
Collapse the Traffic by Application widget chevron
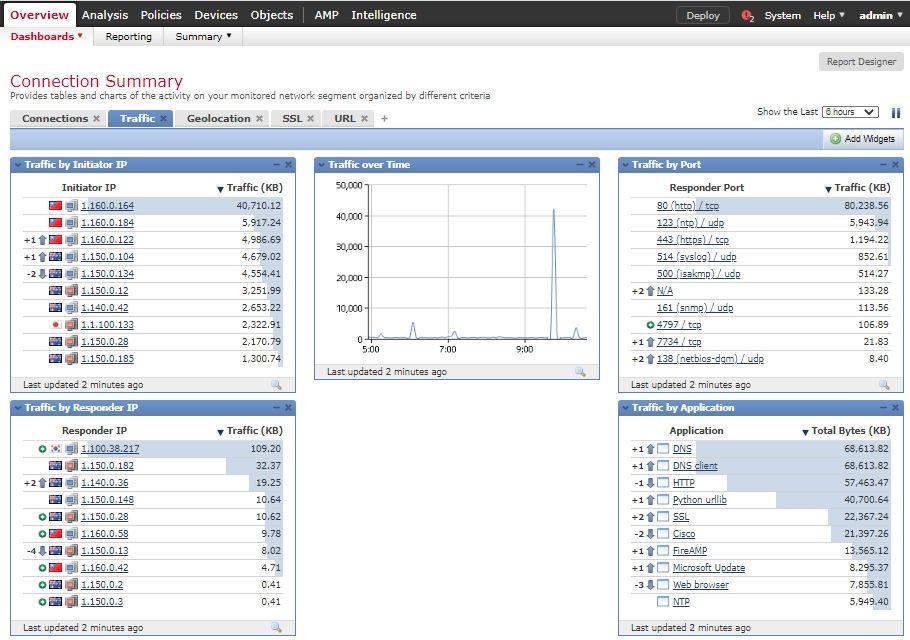626,408
